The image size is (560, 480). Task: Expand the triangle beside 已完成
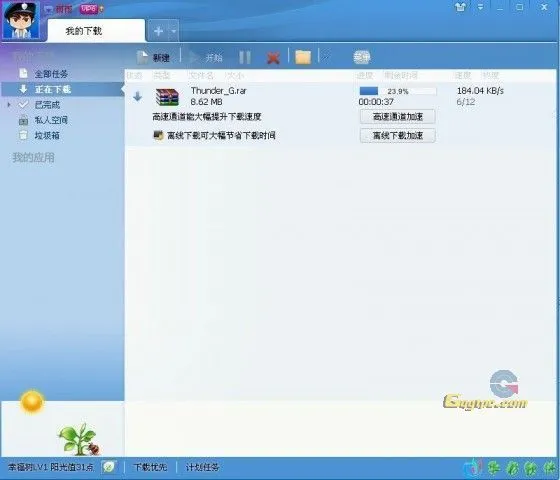click(9, 105)
